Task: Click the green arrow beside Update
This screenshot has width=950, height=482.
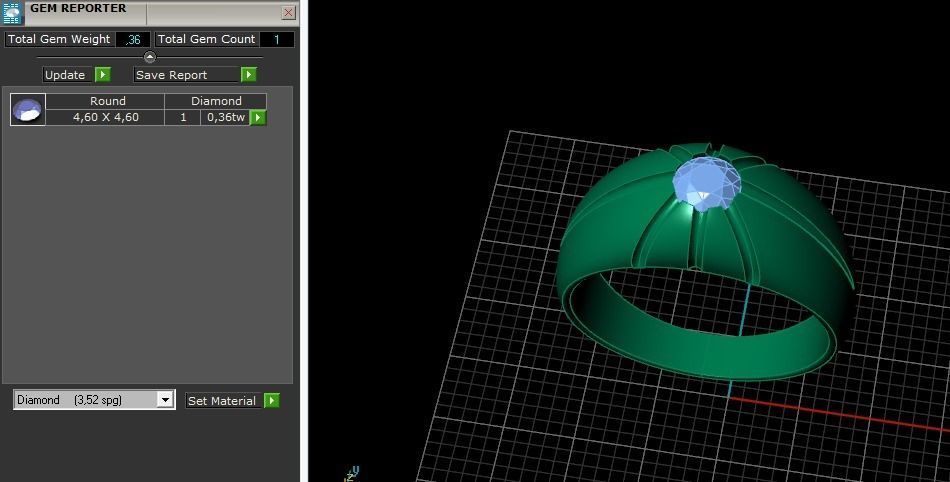Action: tap(103, 74)
